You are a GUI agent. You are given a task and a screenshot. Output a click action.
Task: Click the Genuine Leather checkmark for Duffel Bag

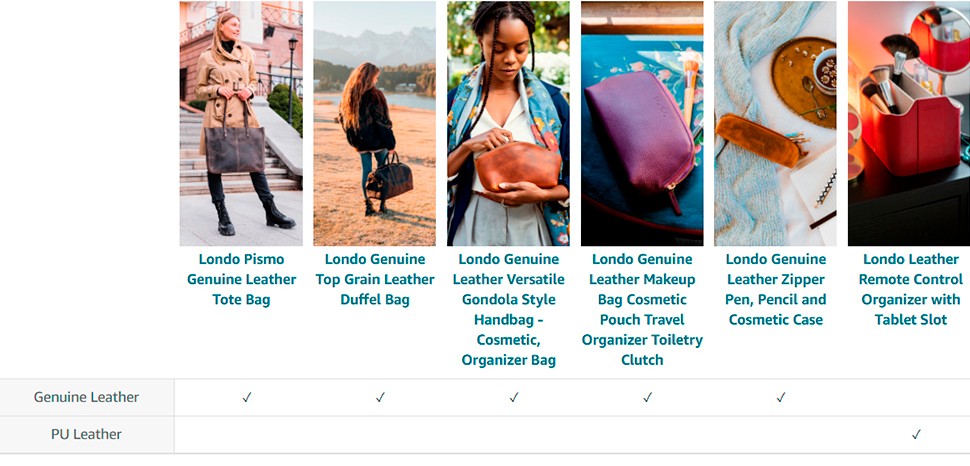tap(380, 397)
